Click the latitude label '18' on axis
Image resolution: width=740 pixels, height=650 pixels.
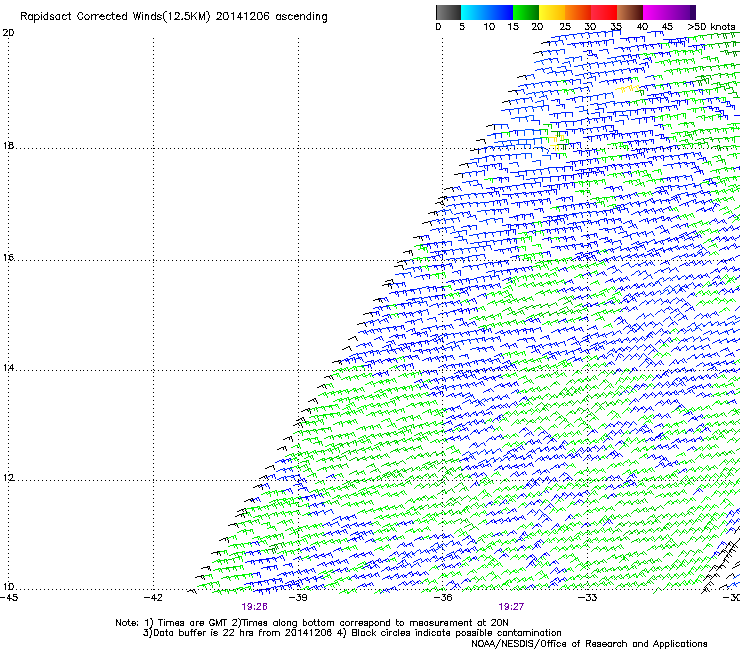[8, 145]
